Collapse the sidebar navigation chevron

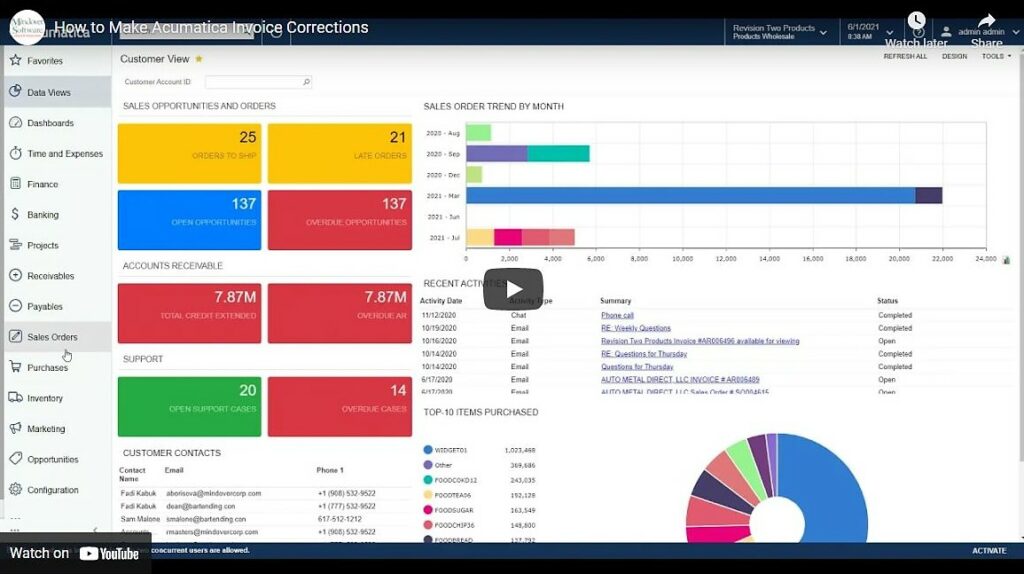tap(95, 530)
